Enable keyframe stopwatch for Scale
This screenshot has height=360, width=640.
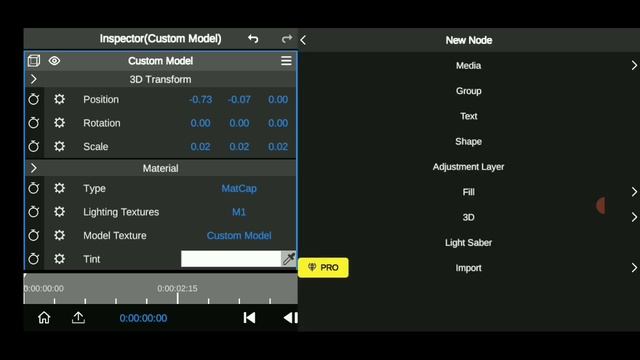[34, 147]
